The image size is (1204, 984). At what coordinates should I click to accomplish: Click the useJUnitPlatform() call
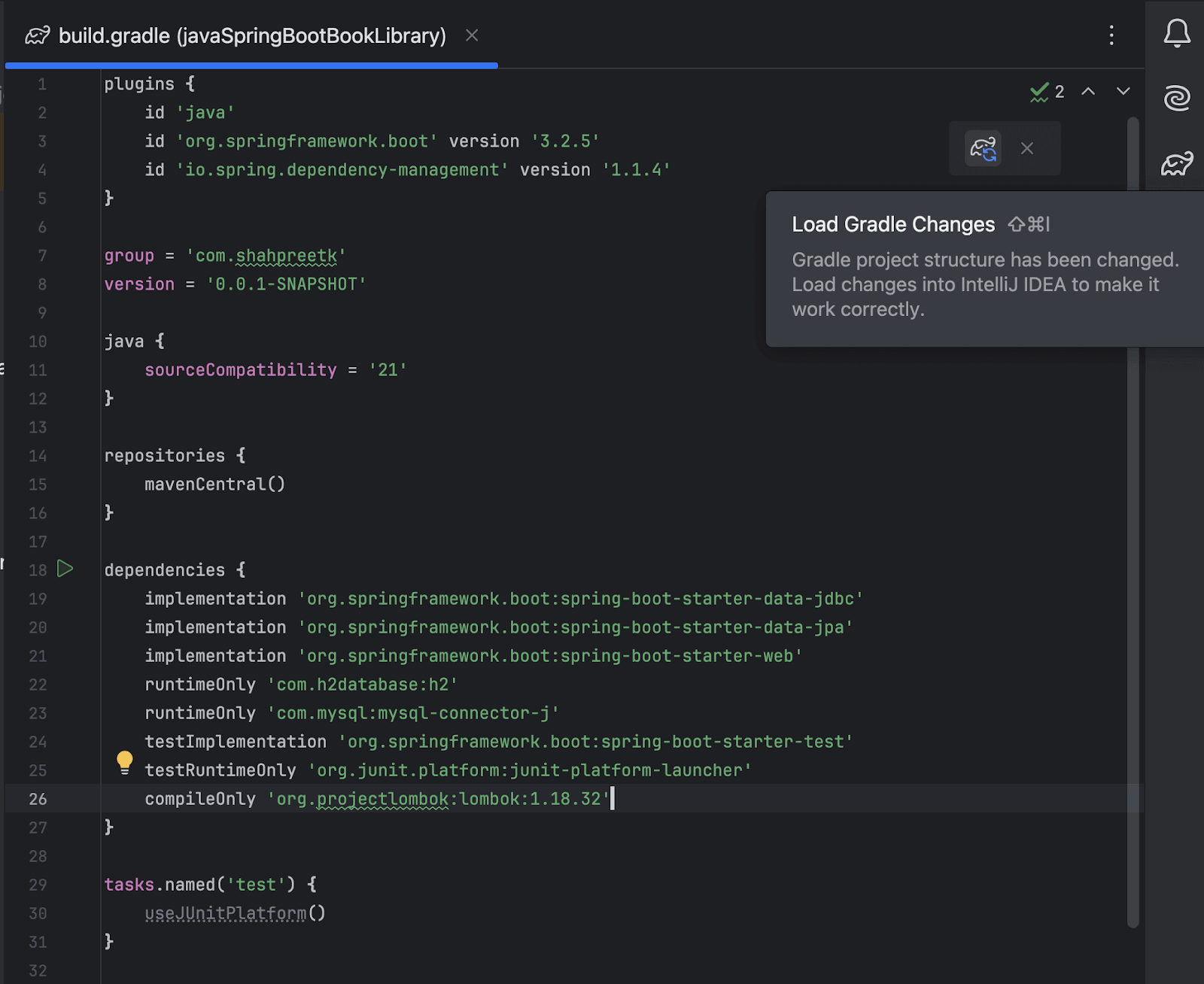pos(236,913)
